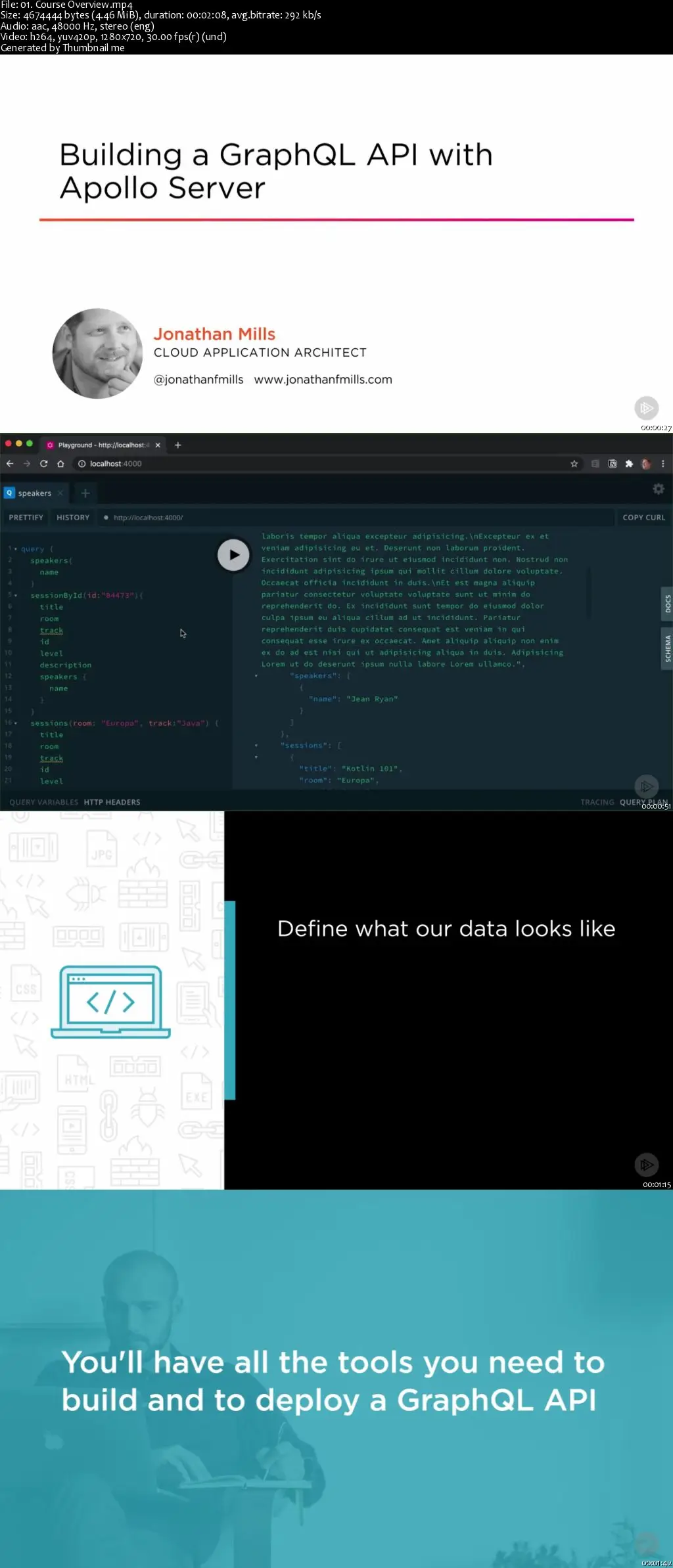The image size is (673, 1568).
Task: Open the HTTP HEADERS panel
Action: click(x=112, y=802)
